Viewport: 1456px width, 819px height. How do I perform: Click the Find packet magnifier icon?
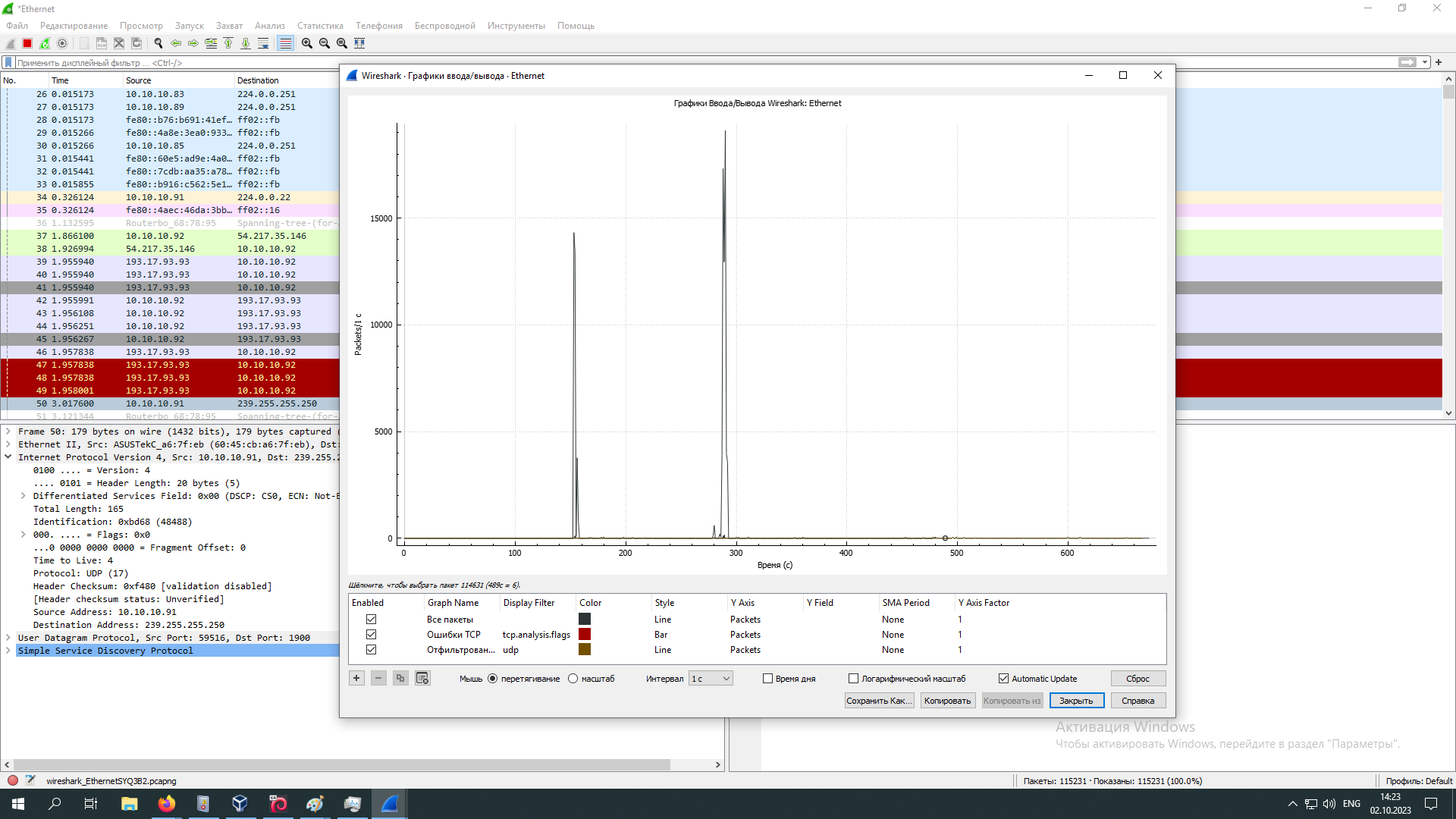pos(158,43)
